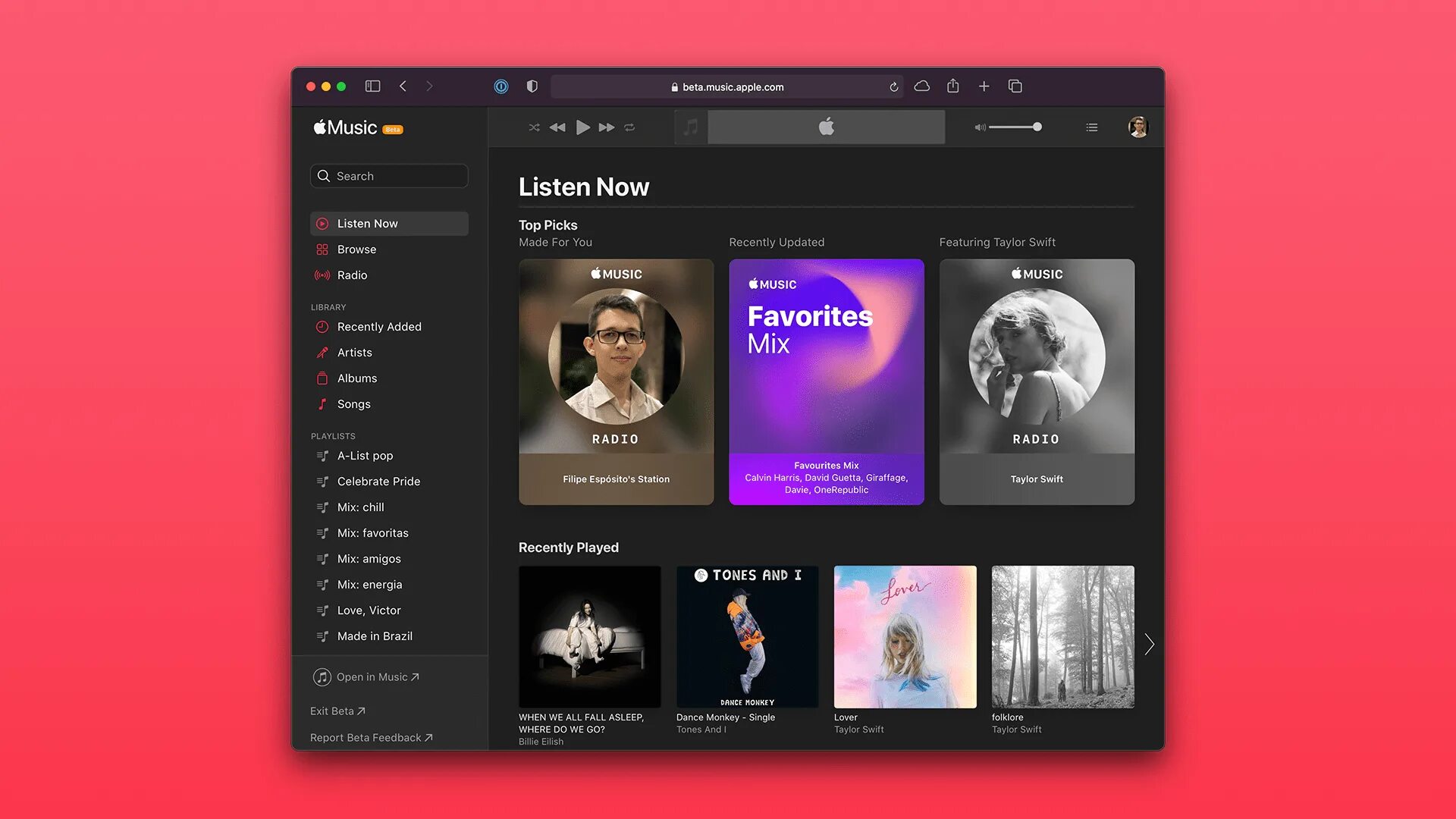The width and height of the screenshot is (1456, 819).
Task: Click the Browse sidebar icon
Action: 321,249
